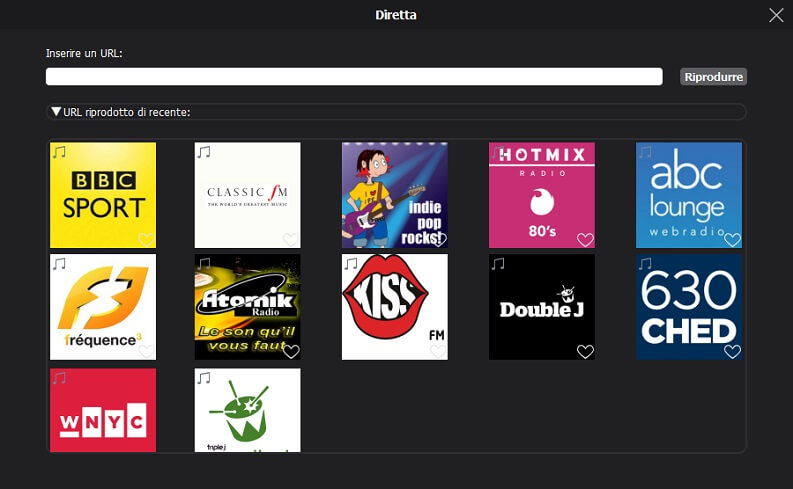Click music note icon on Hotmix Radio
Viewport: 793px width, 489px height.
coord(498,152)
